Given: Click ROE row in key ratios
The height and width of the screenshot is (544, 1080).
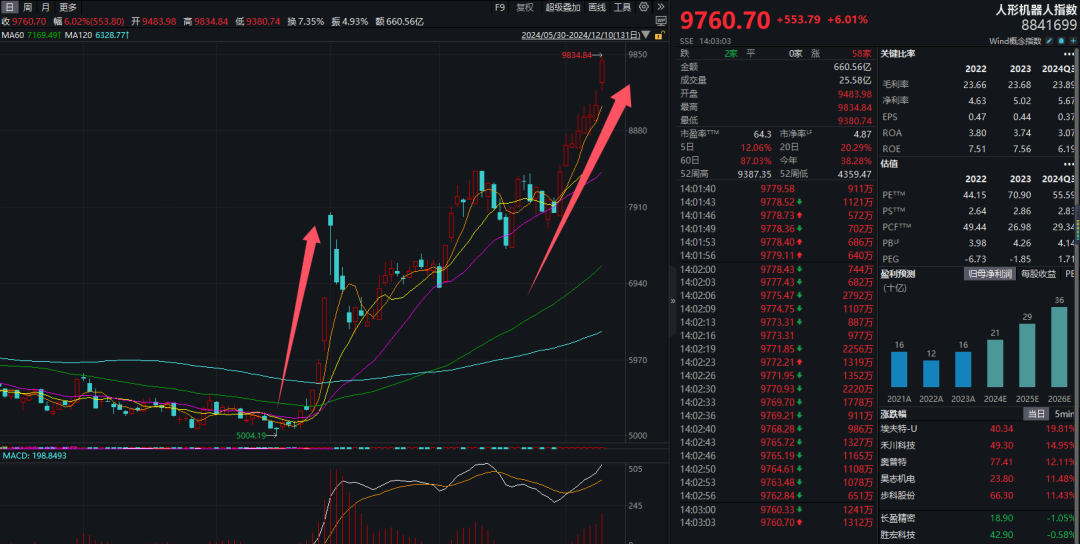Looking at the screenshot, I should point(979,148).
